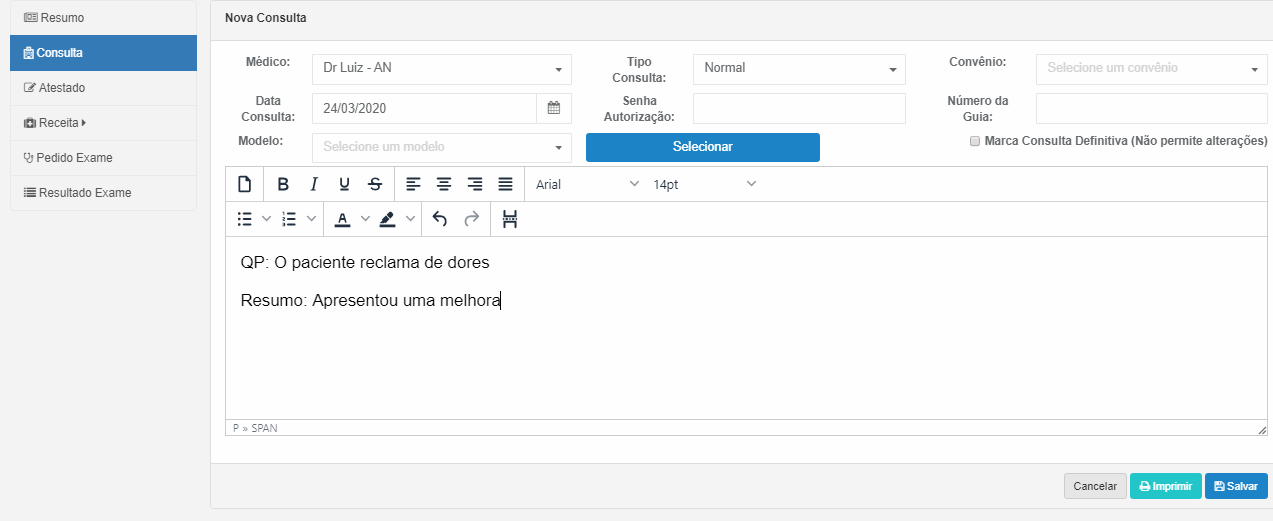Click the Bold formatting icon

pyautogui.click(x=283, y=184)
